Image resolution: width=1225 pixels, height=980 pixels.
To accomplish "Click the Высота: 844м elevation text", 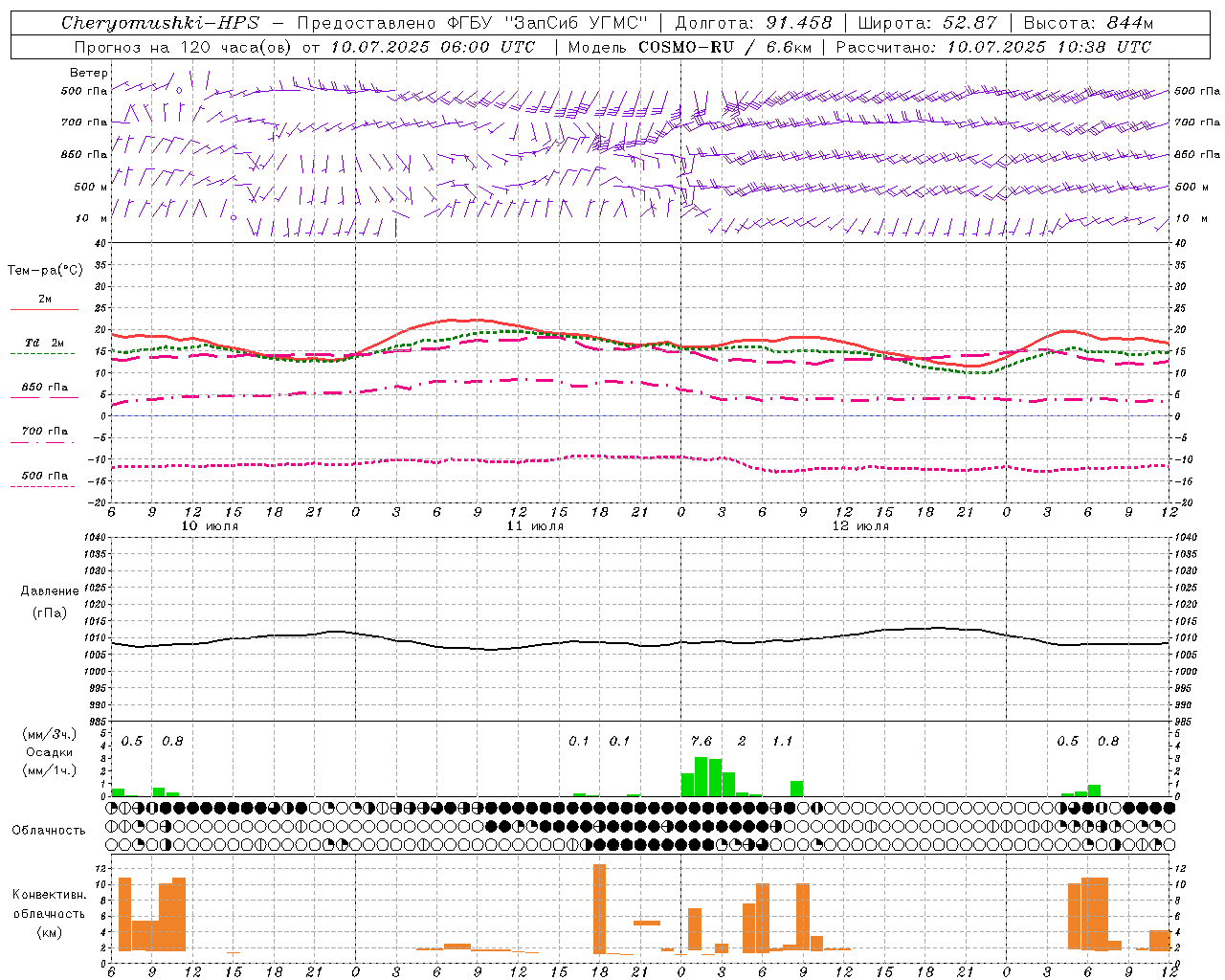I will [1088, 23].
